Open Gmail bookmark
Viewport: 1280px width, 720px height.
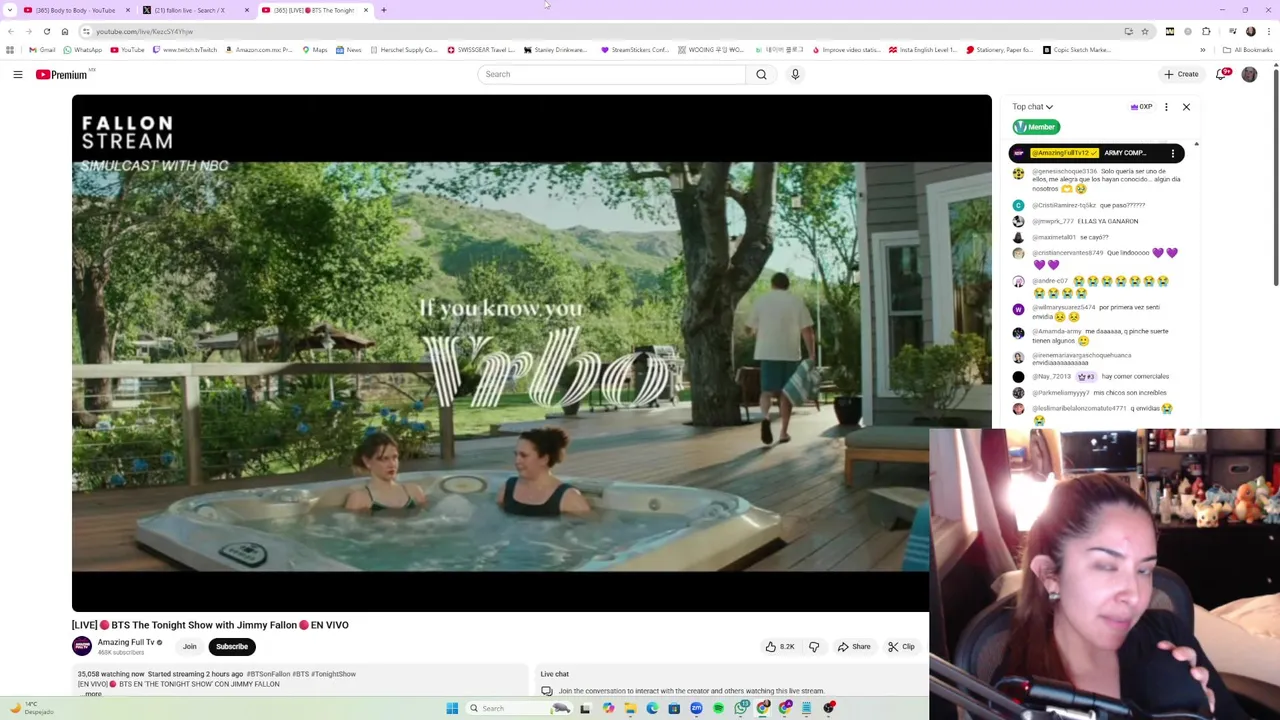coord(42,50)
